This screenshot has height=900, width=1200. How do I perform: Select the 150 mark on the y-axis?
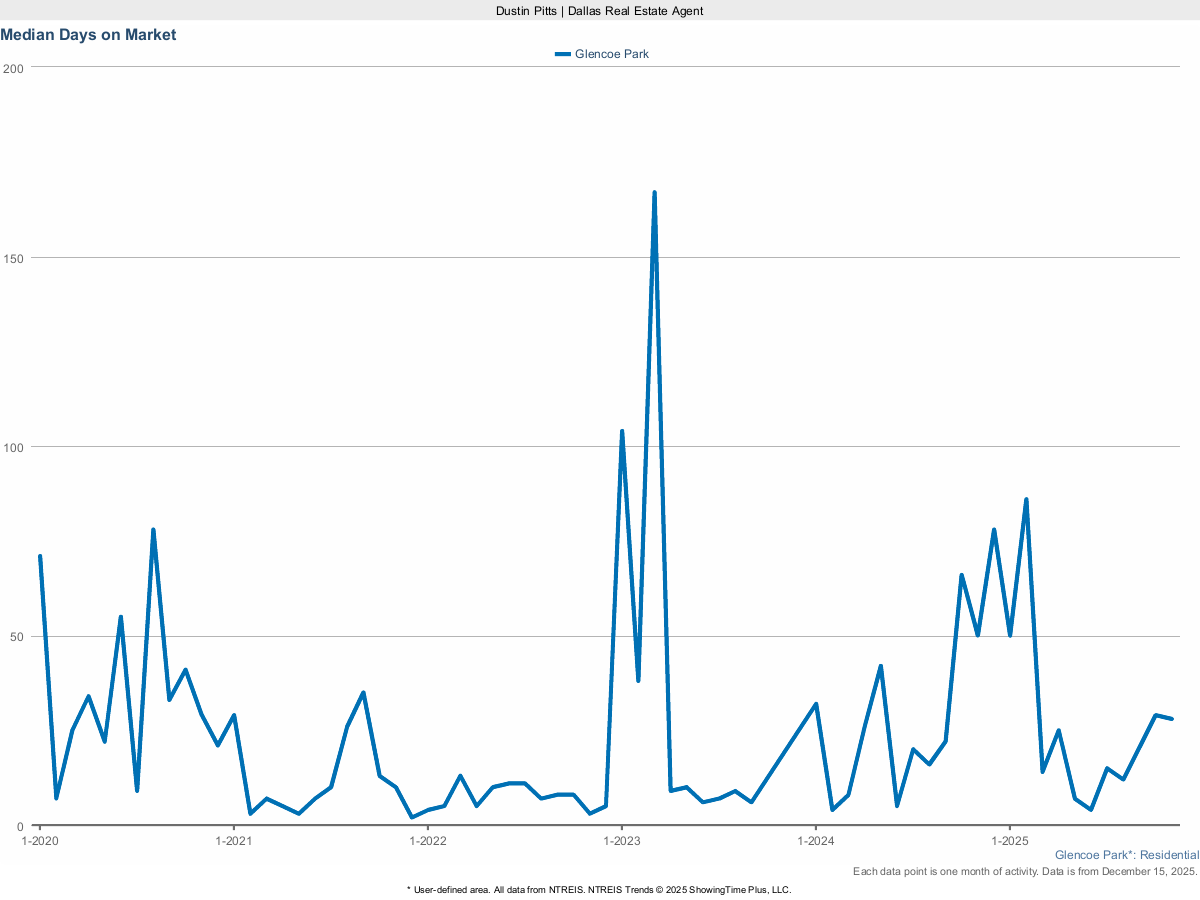pyautogui.click(x=13, y=258)
